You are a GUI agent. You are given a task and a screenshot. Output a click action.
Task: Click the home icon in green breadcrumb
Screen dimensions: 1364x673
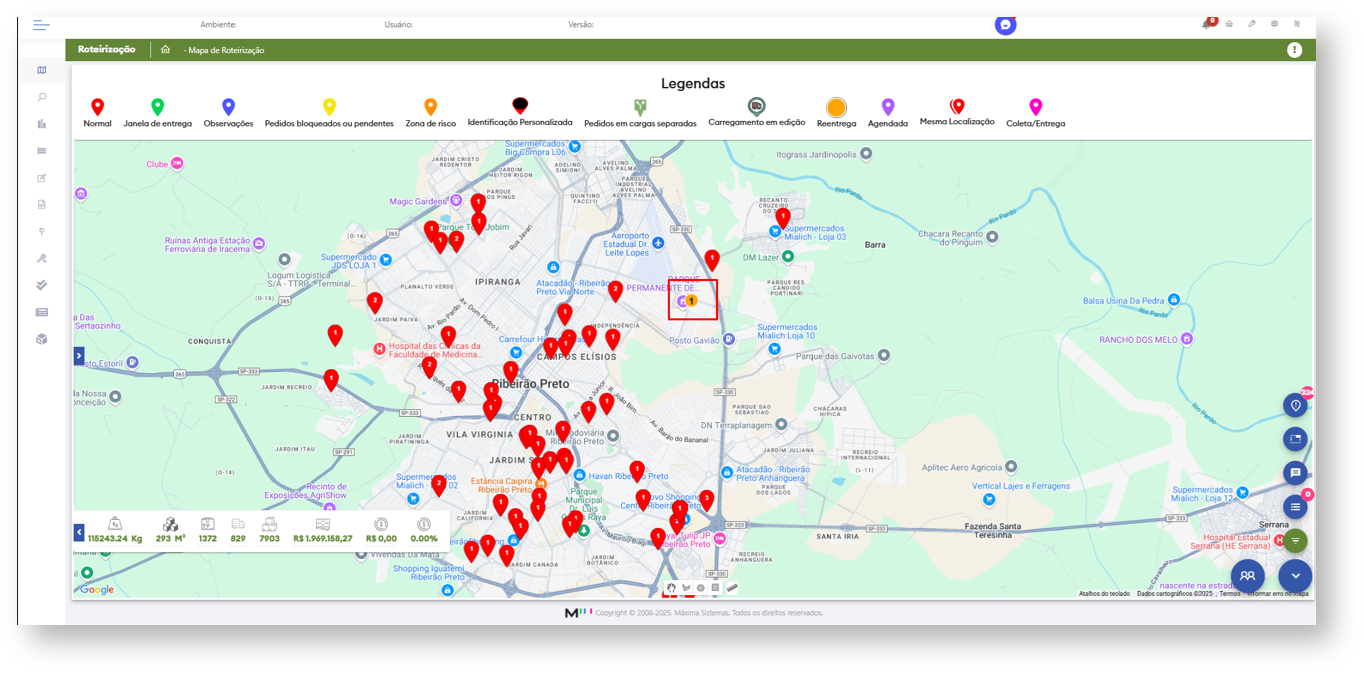coord(165,50)
